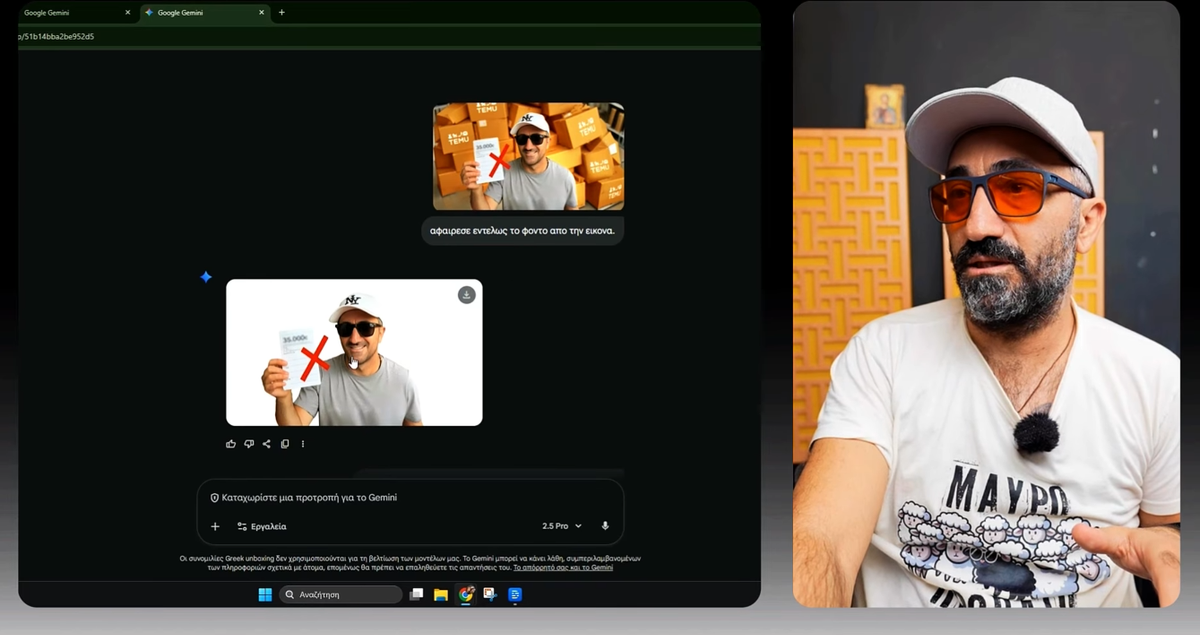
Task: Download the generated white-background image
Action: (466, 295)
